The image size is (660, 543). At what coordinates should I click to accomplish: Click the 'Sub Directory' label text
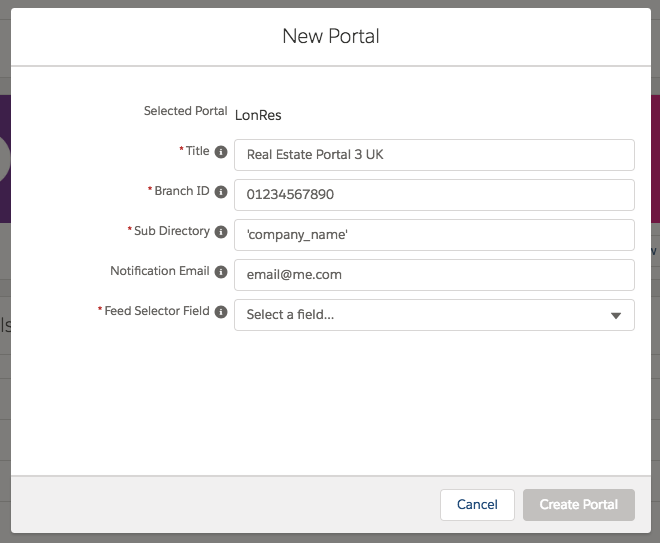pyautogui.click(x=171, y=231)
